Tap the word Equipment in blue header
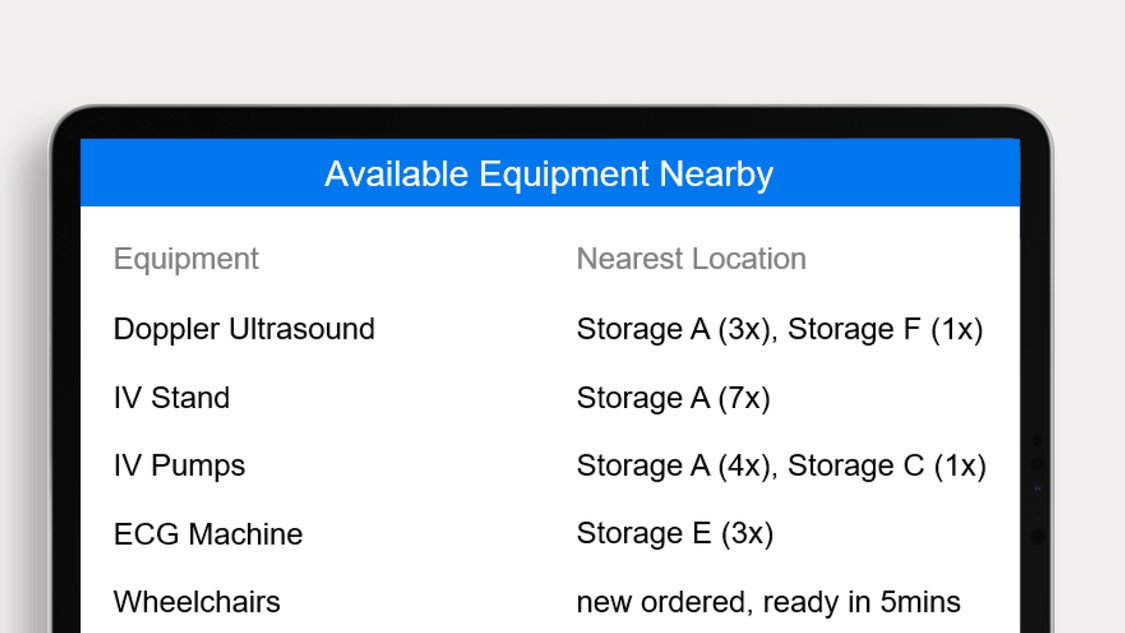Viewport: 1125px width, 633px height. tap(564, 175)
